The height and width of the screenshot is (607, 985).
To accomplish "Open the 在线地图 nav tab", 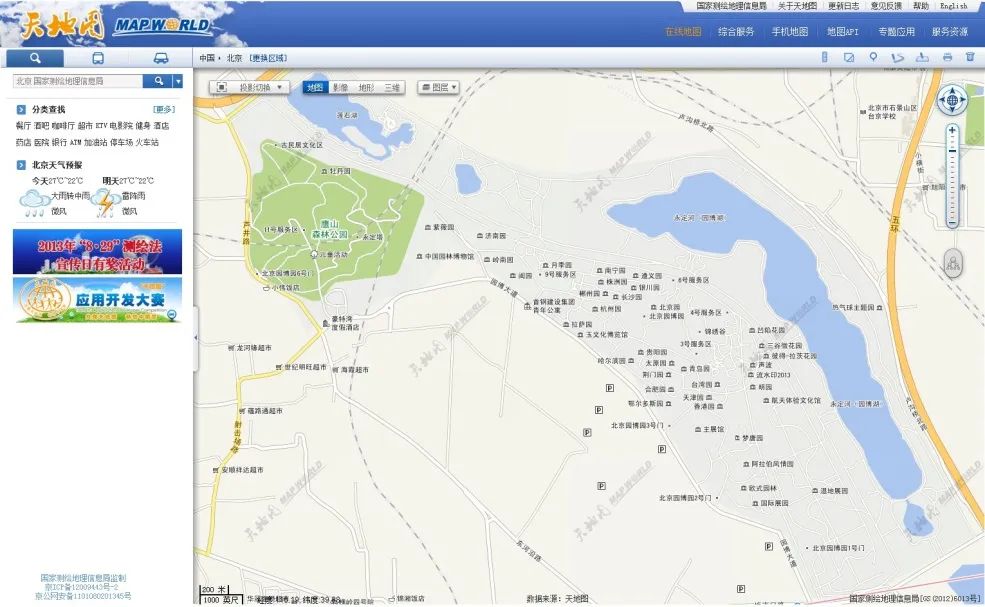I will (683, 31).
